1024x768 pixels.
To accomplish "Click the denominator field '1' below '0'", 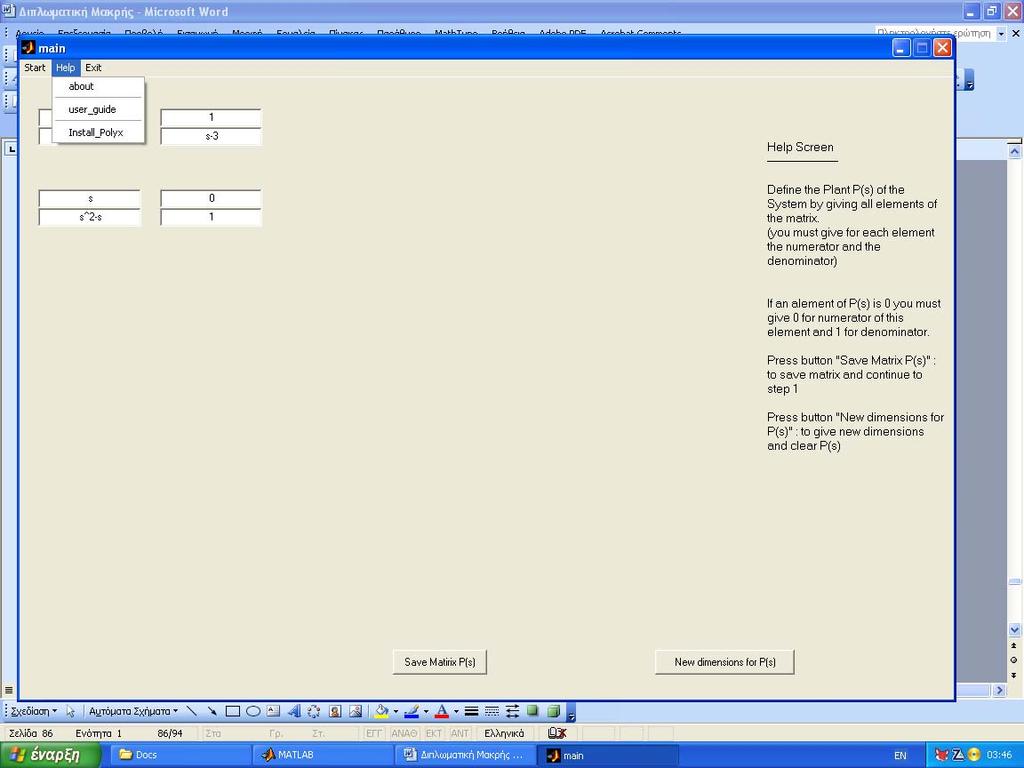I will [x=211, y=217].
